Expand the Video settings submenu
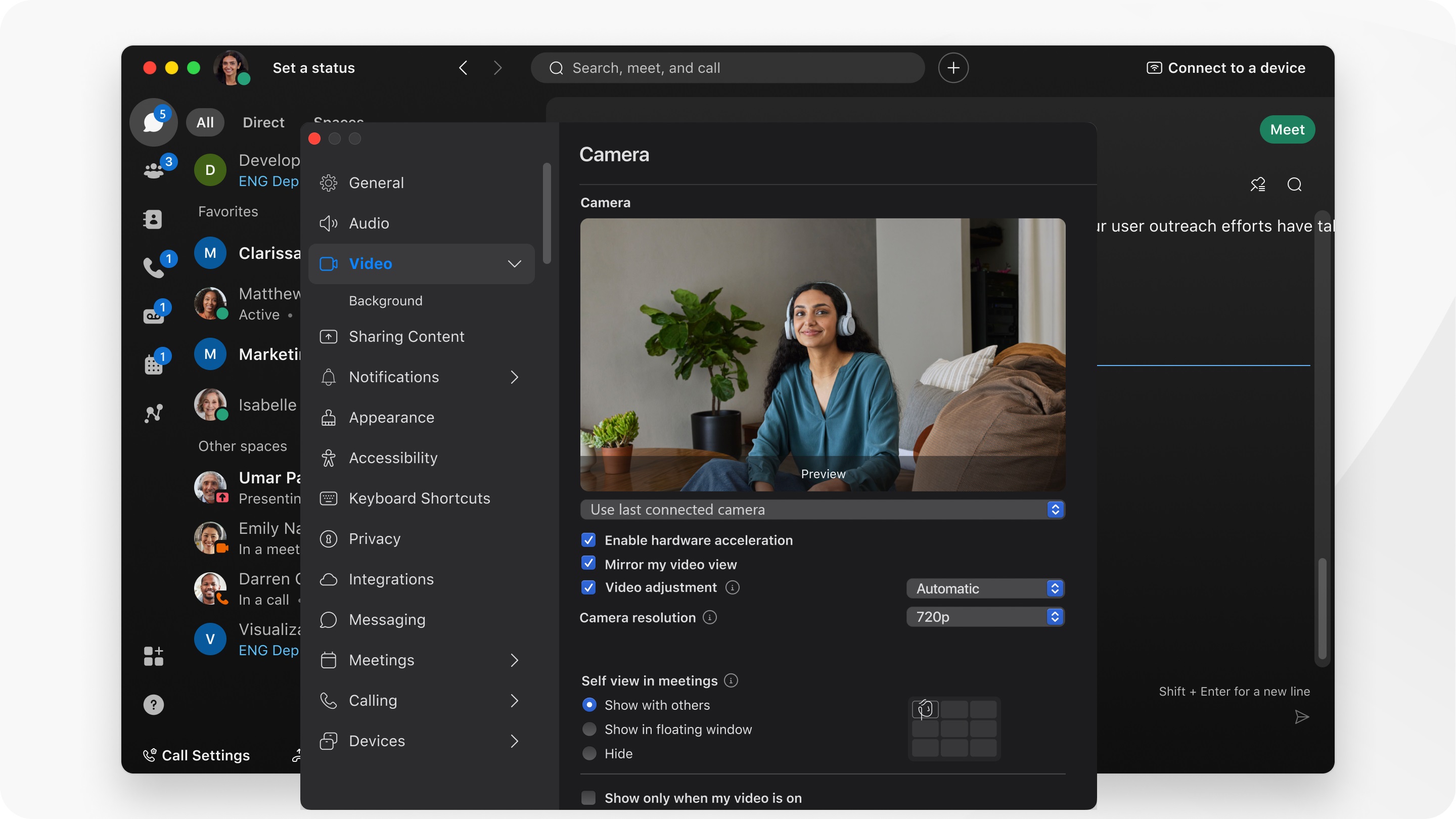The height and width of the screenshot is (819, 1456). [x=513, y=263]
